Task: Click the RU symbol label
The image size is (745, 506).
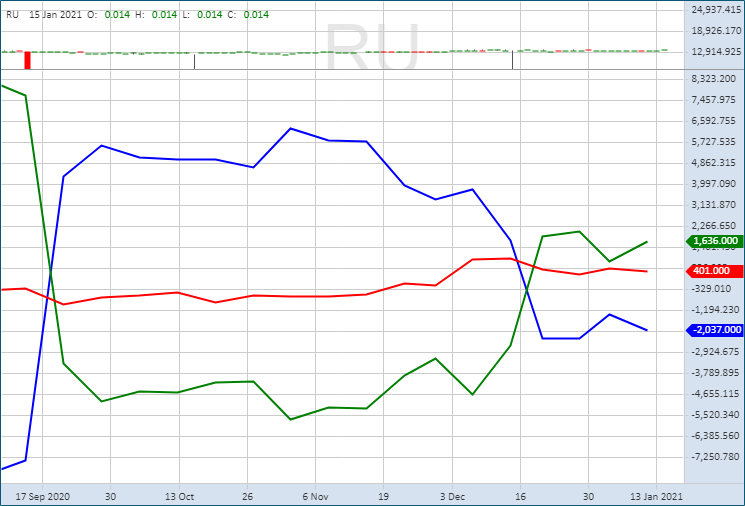Action: pos(12,15)
